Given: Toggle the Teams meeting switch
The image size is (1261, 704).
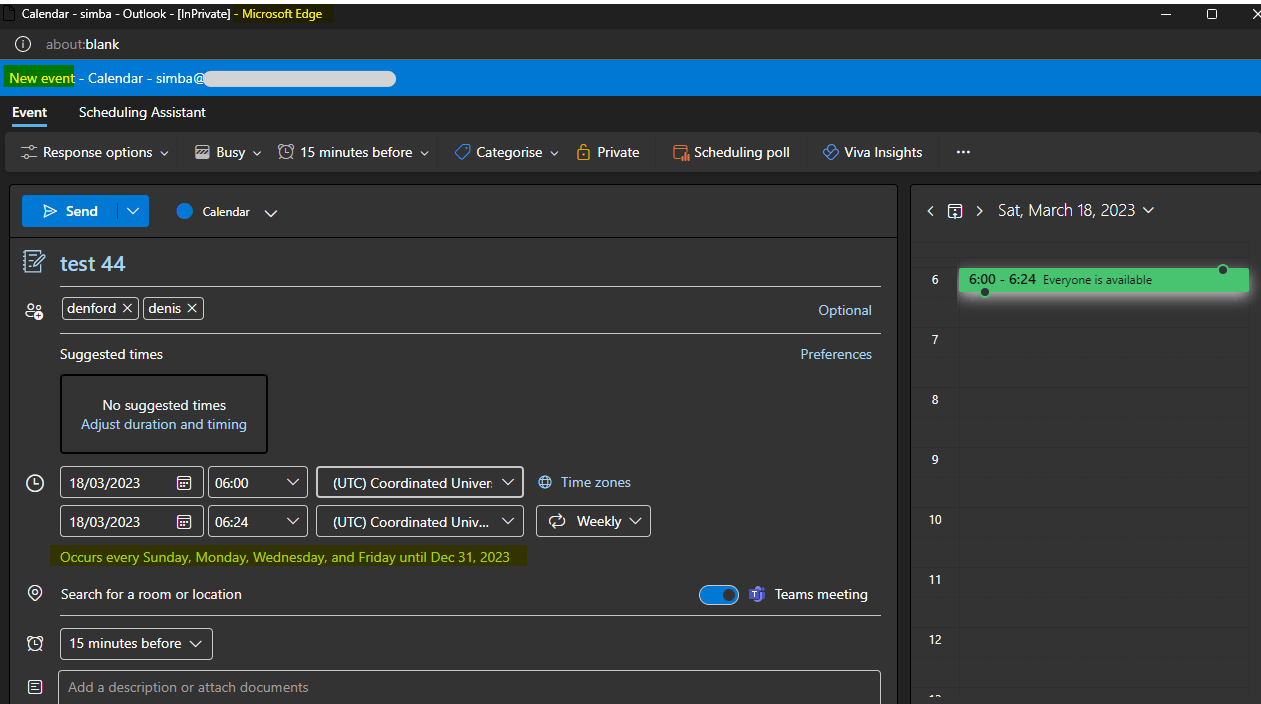Looking at the screenshot, I should pyautogui.click(x=719, y=595).
